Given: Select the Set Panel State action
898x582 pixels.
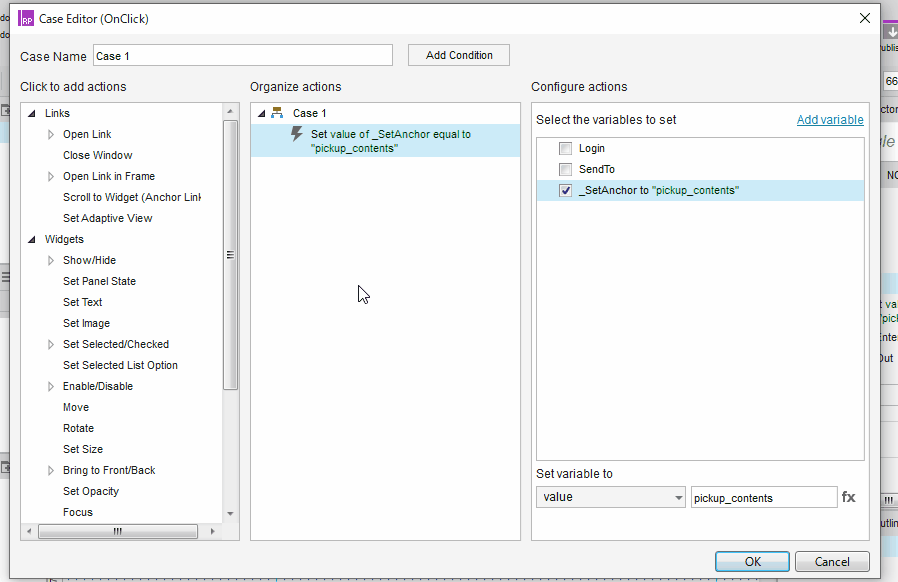Looking at the screenshot, I should pos(99,281).
